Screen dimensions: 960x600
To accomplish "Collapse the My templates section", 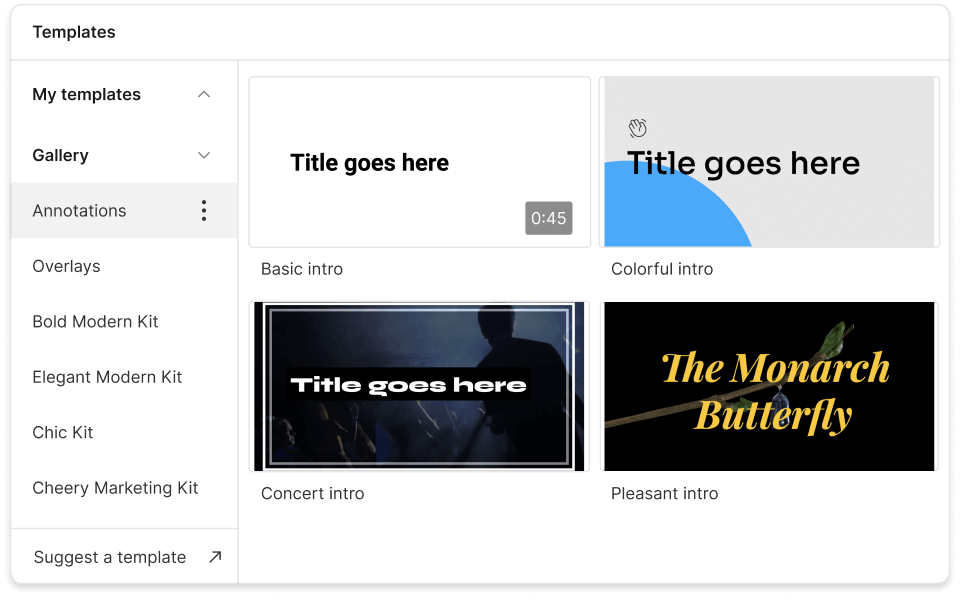I will [x=203, y=94].
